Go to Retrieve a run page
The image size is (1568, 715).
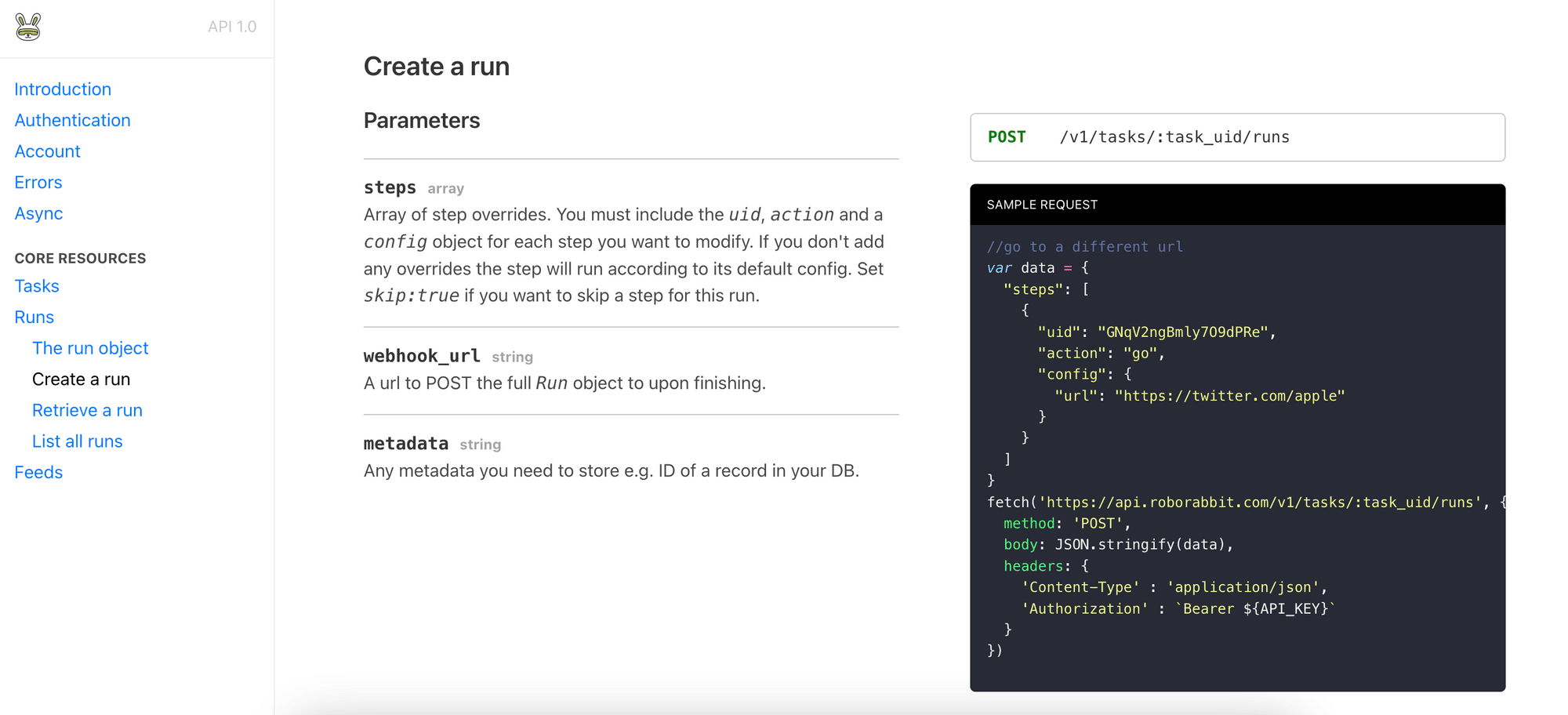point(87,411)
